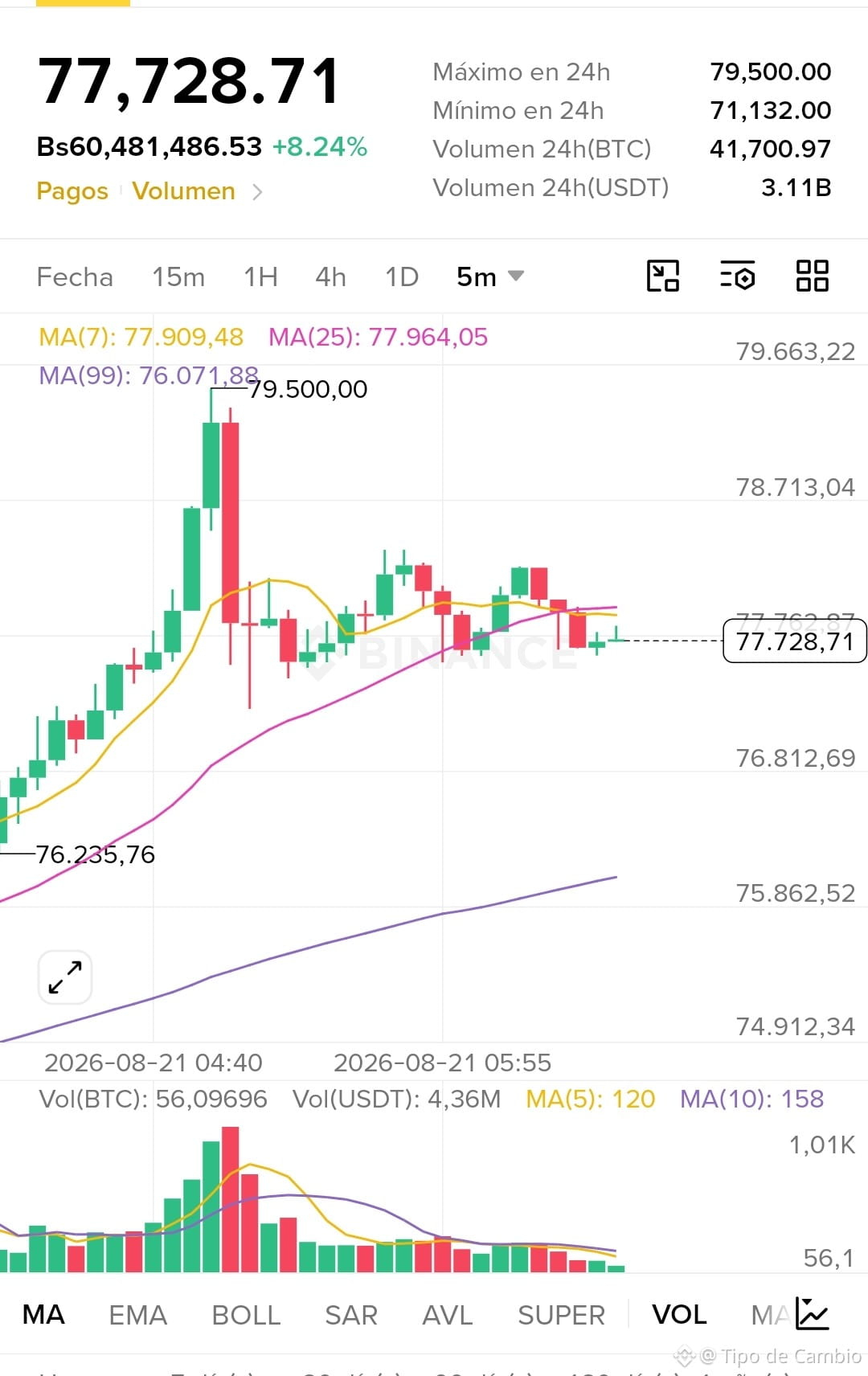This screenshot has width=868, height=1376.
Task: Enable the EMA indicator
Action: [x=137, y=1315]
